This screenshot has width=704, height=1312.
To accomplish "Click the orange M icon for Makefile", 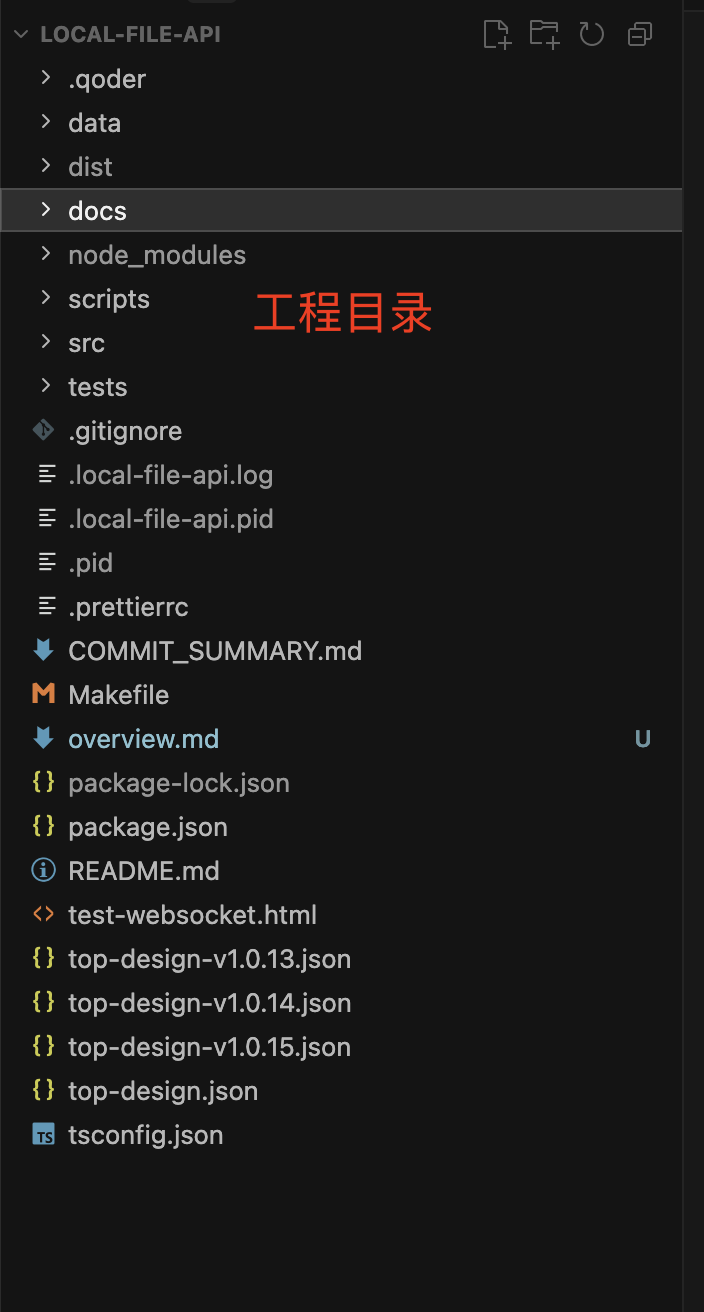I will pyautogui.click(x=43, y=695).
